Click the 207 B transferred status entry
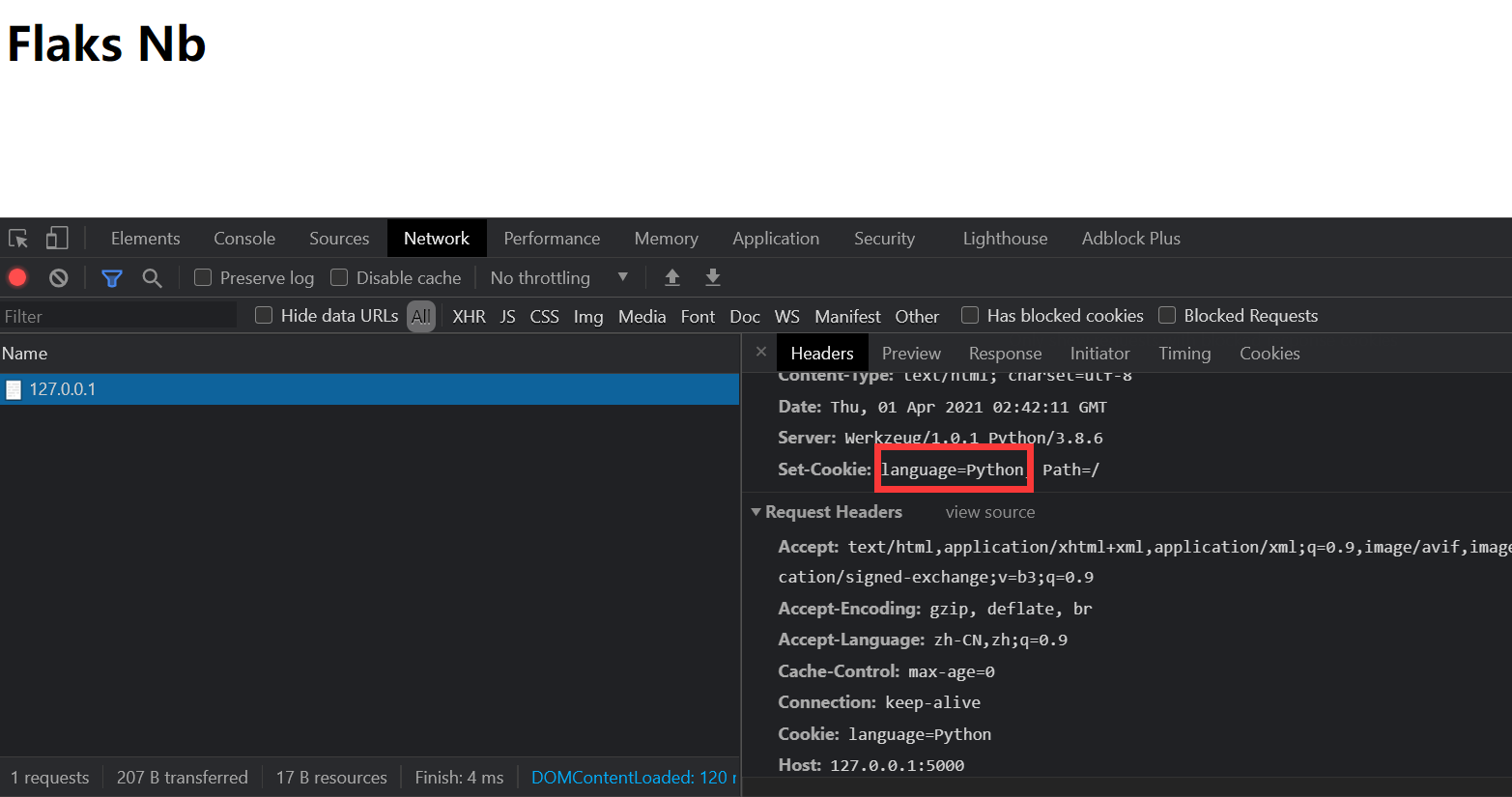 pos(182,778)
